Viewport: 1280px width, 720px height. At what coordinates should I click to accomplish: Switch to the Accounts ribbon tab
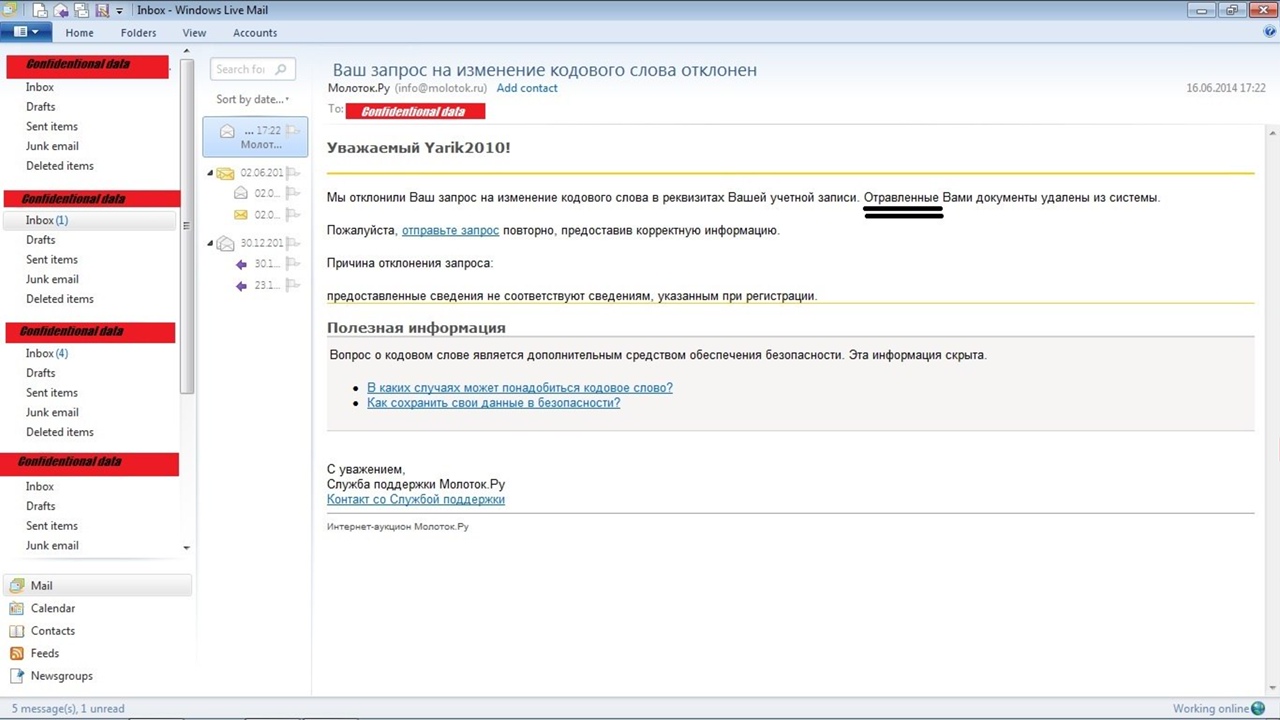click(x=255, y=33)
